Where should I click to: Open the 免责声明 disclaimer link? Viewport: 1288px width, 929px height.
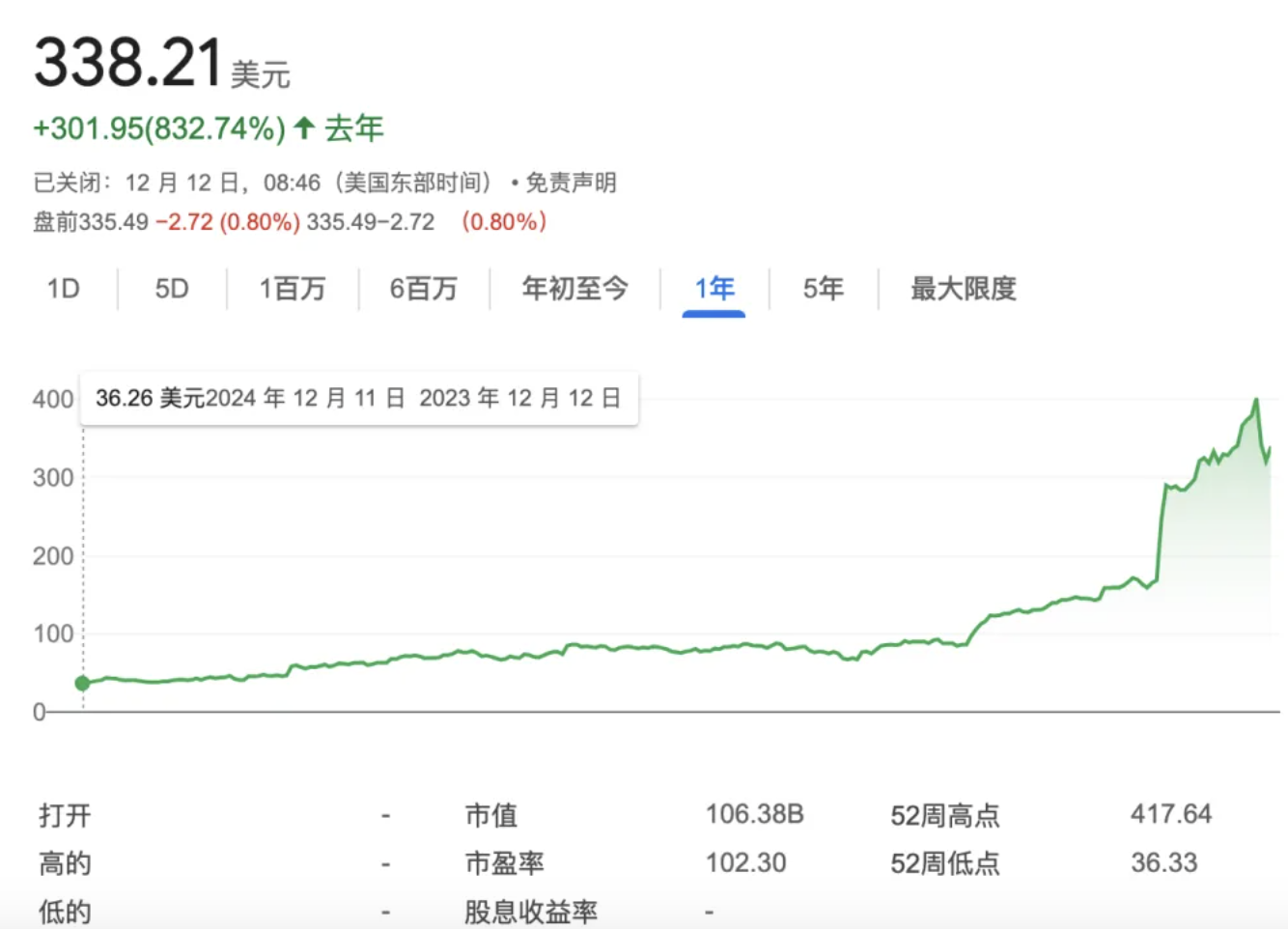(571, 183)
